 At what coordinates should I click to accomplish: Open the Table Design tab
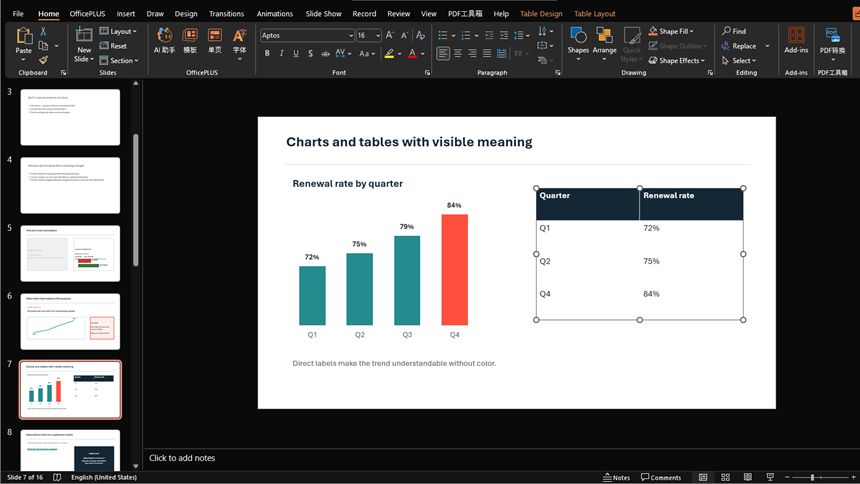541,14
